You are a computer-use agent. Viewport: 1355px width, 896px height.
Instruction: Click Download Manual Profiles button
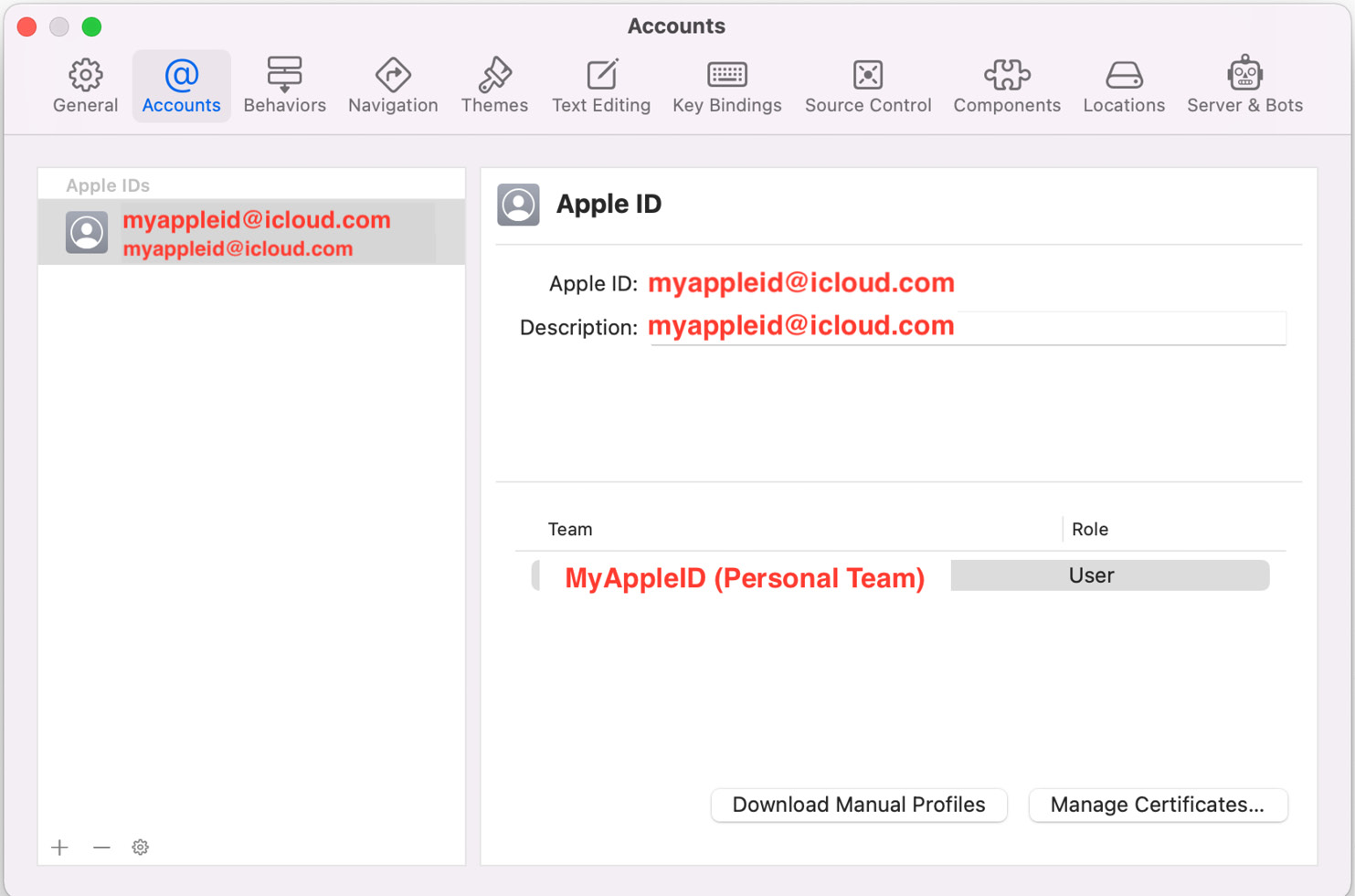coord(859,805)
